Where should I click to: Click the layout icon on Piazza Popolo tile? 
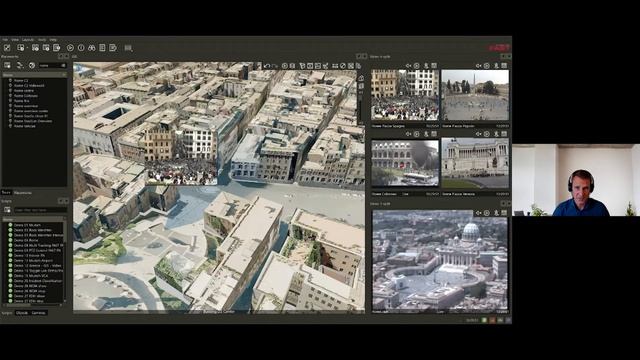504,66
